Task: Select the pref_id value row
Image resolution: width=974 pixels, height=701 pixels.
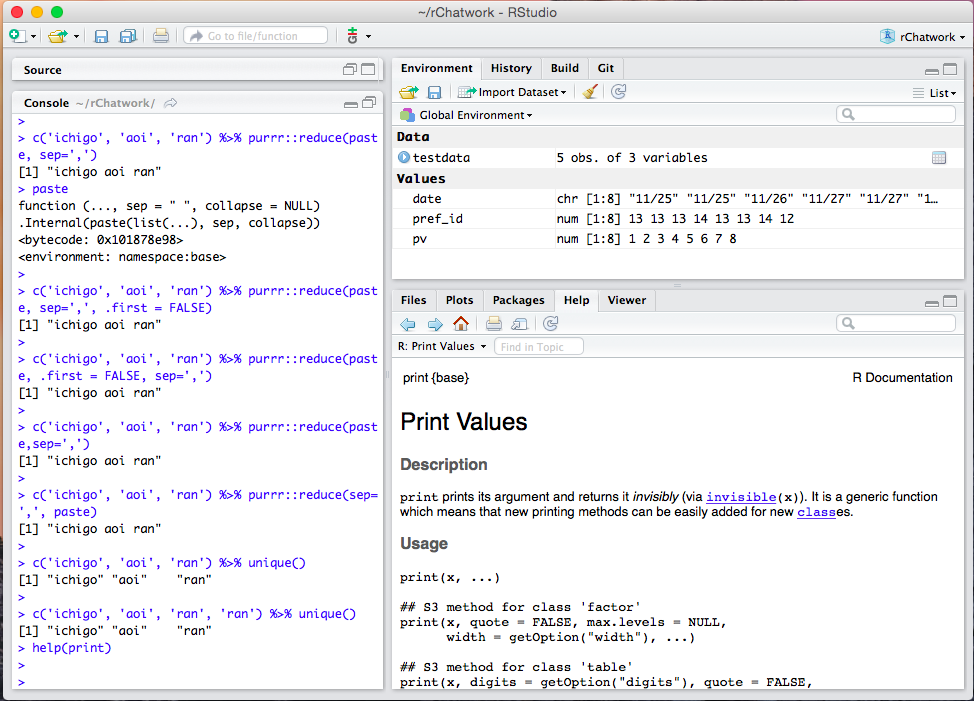Action: point(678,219)
